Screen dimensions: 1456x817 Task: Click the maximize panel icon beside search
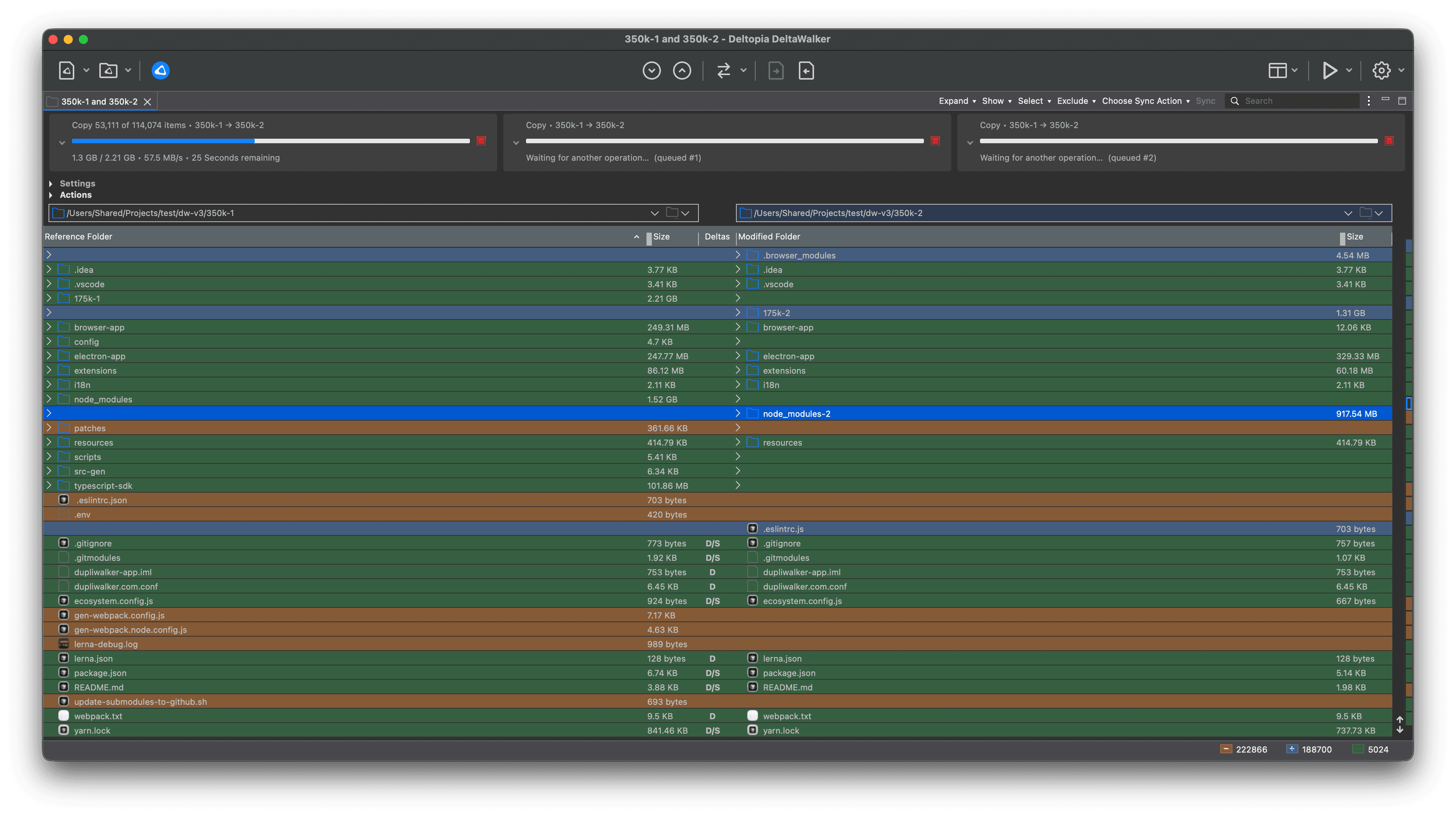(x=1402, y=100)
